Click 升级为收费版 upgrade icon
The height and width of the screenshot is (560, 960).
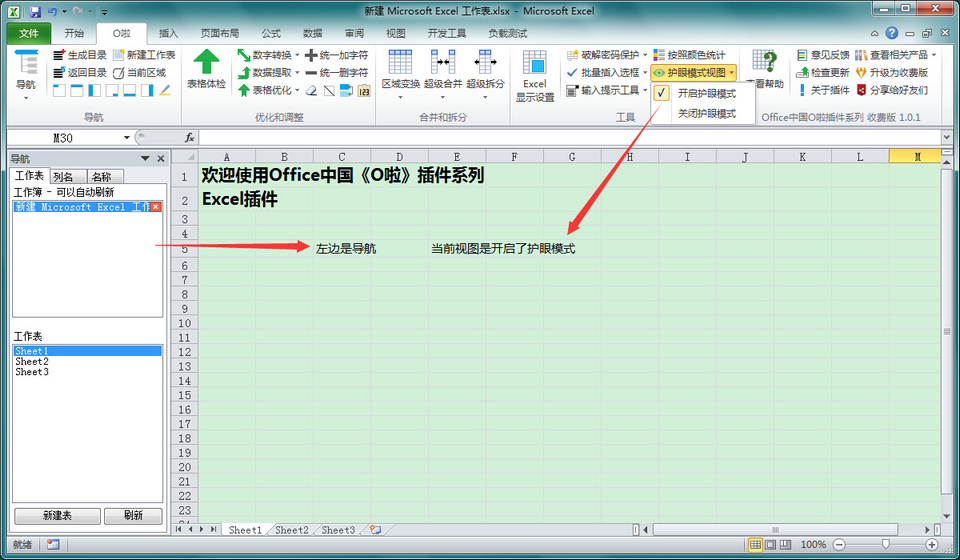(x=861, y=73)
